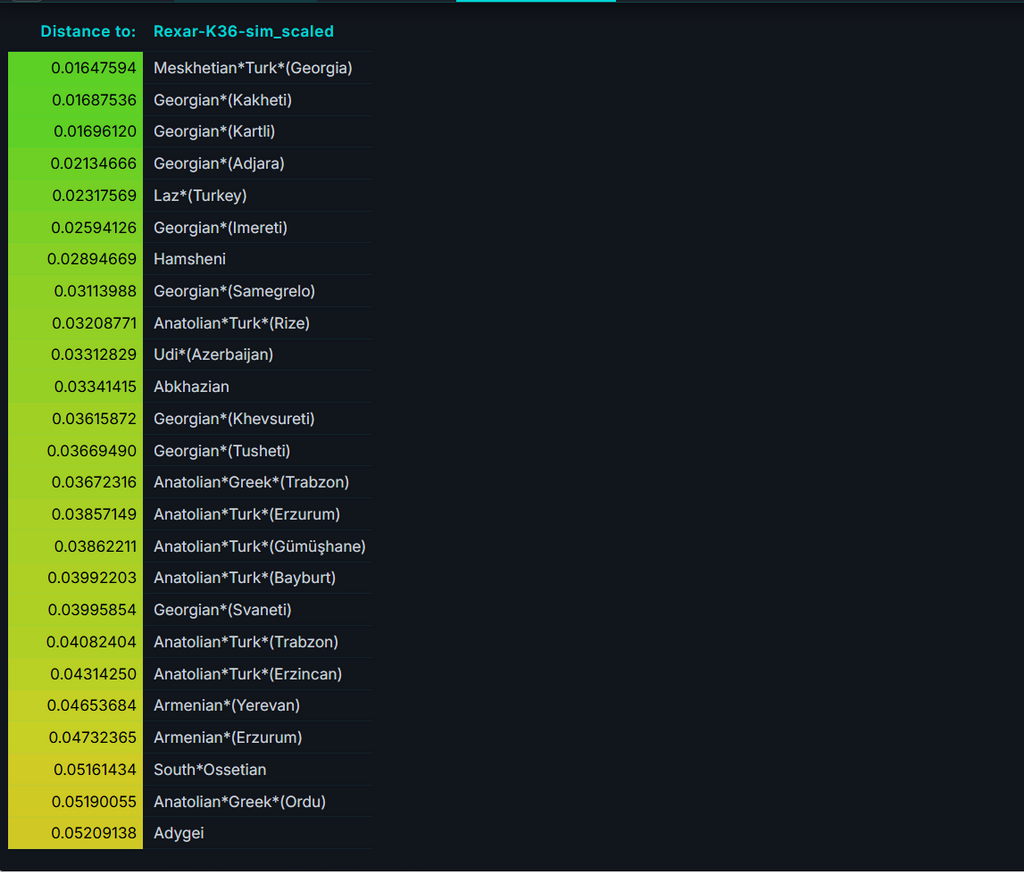Click the distance value 0.02894669
The image size is (1024, 872).
(91, 259)
